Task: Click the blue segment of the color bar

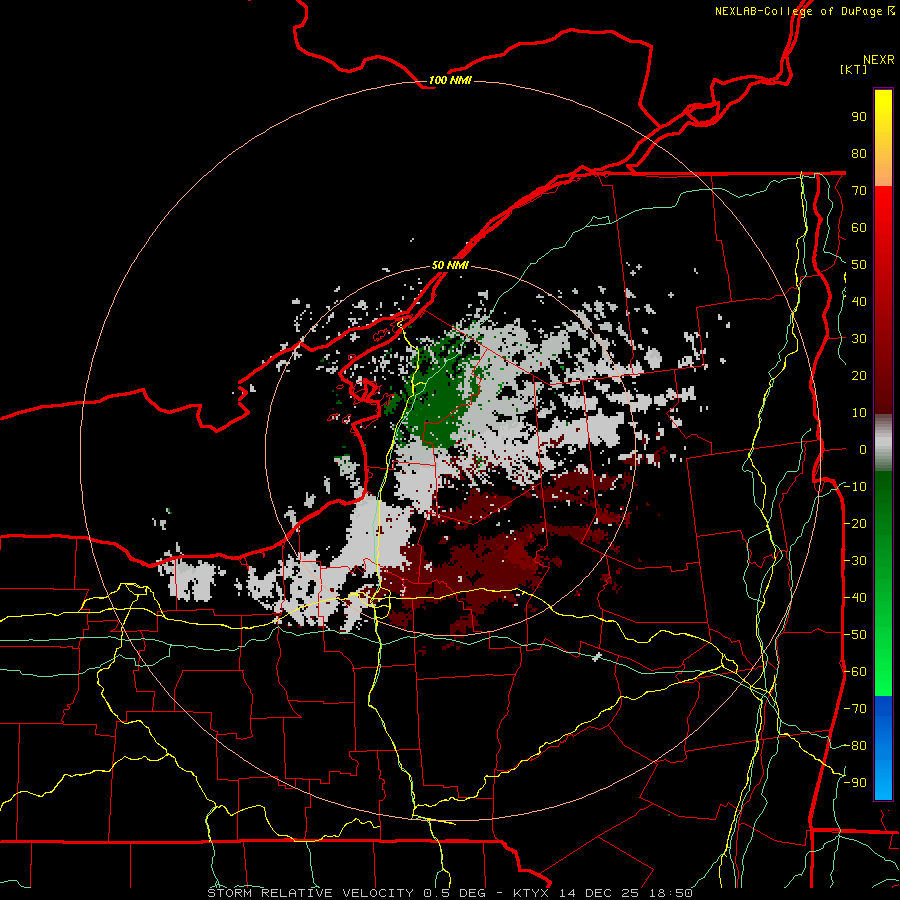Action: [883, 748]
